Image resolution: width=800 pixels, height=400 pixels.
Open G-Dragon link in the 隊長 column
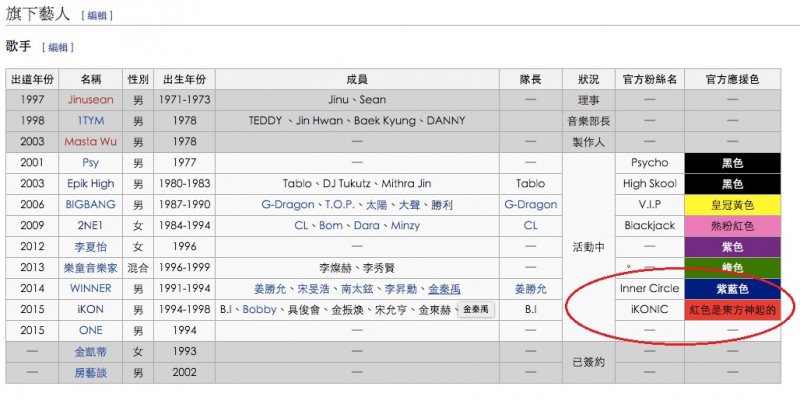531,205
